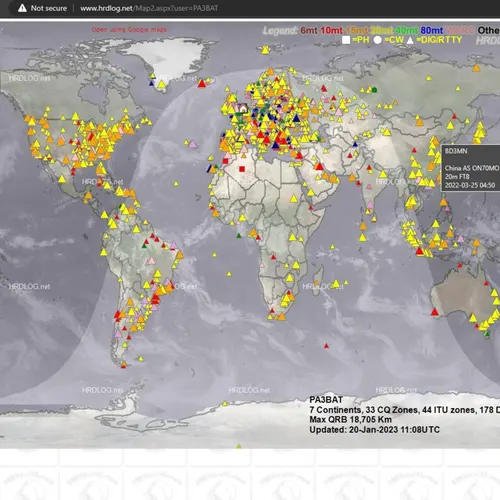Select the large red triangle near Iceland
The height and width of the screenshot is (500, 500).
(x=202, y=83)
